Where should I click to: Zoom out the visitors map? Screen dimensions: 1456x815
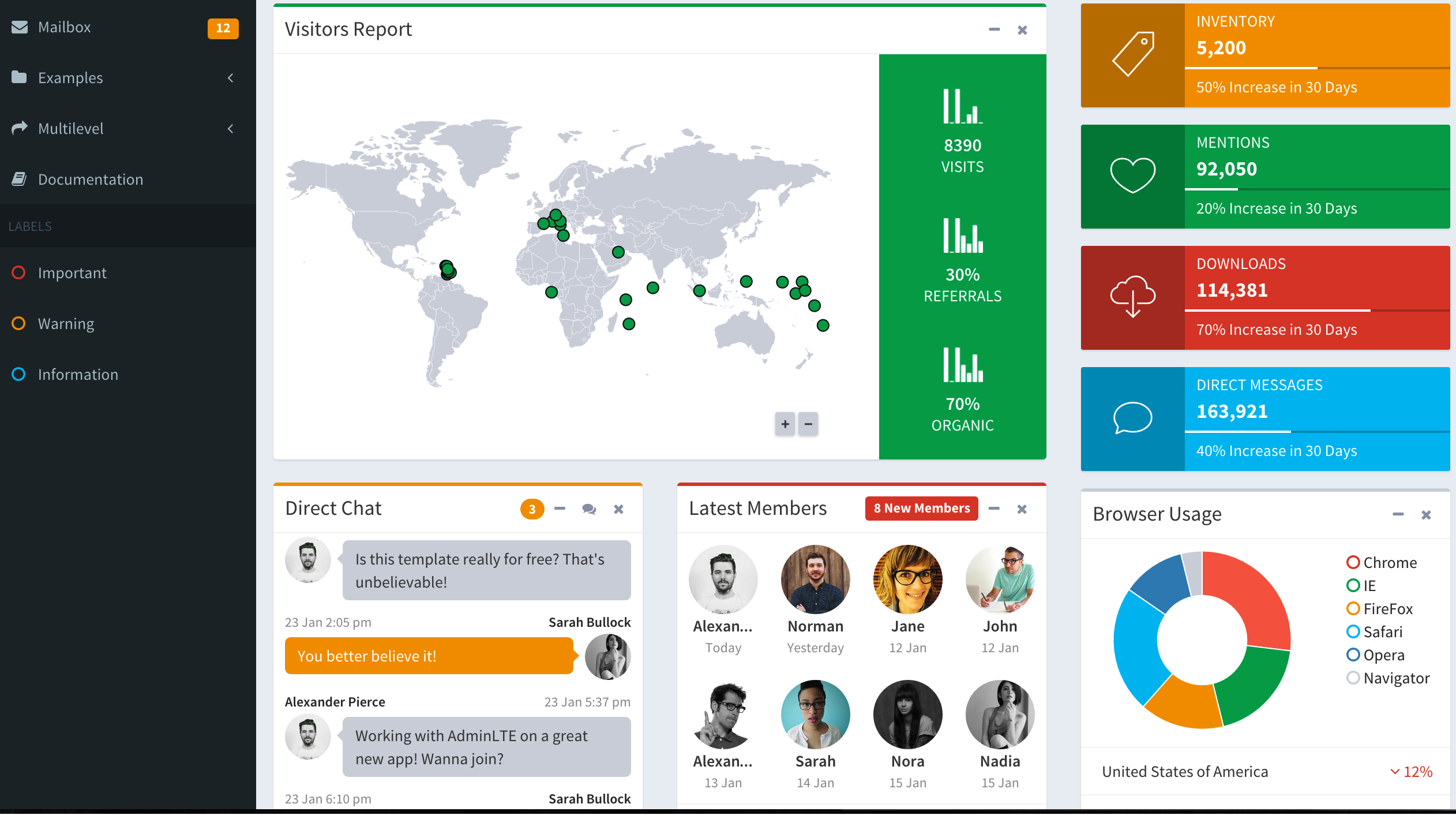[809, 424]
